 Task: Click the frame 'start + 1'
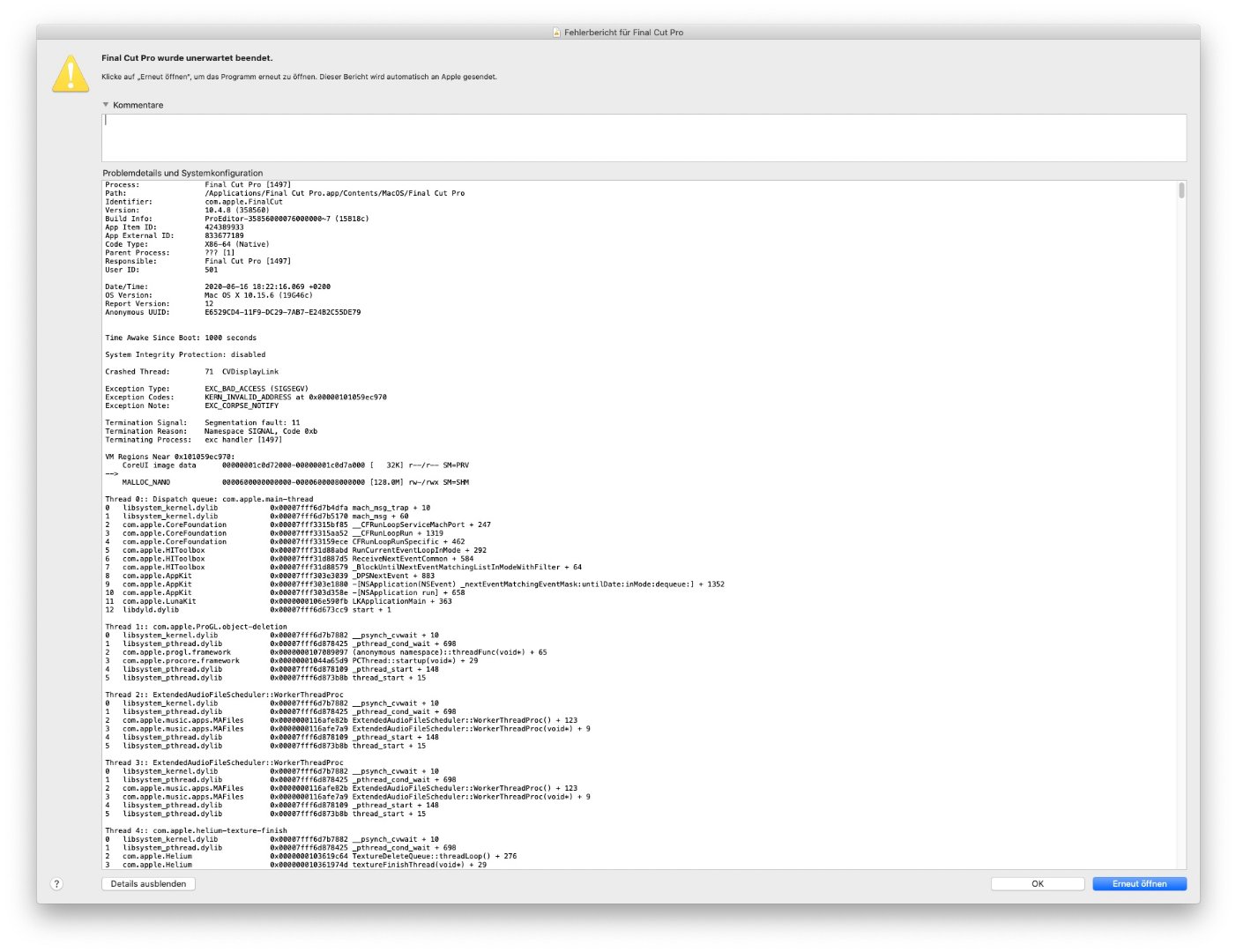(371, 610)
